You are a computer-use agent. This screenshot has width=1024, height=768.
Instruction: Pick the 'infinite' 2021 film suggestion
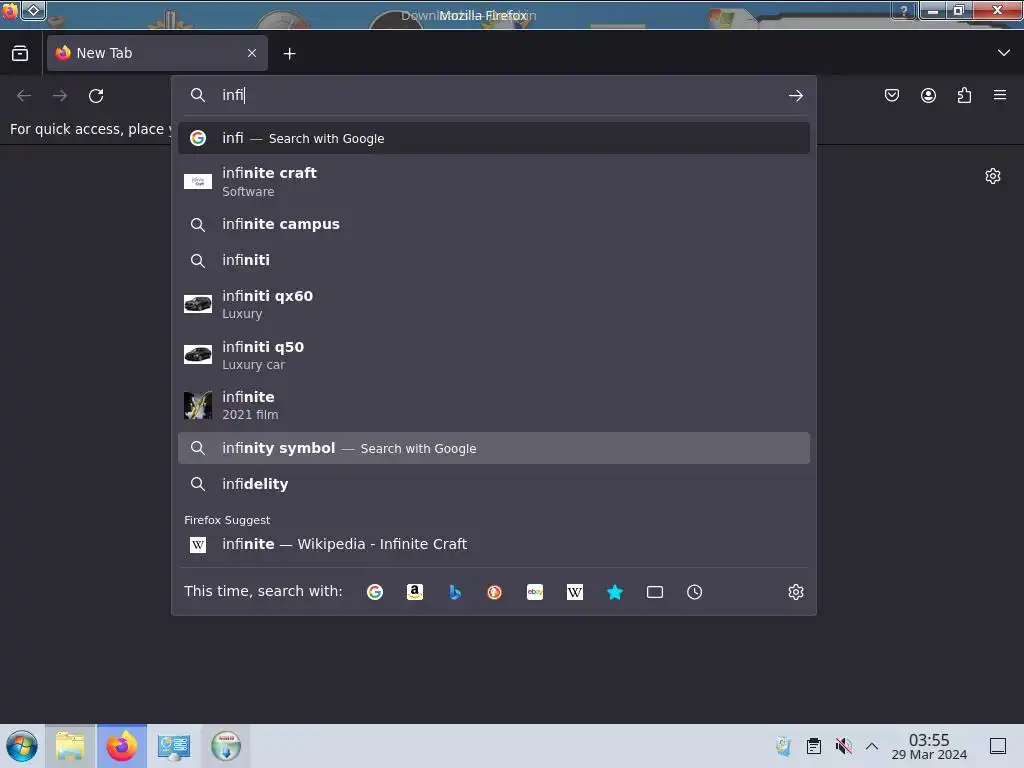pos(494,405)
